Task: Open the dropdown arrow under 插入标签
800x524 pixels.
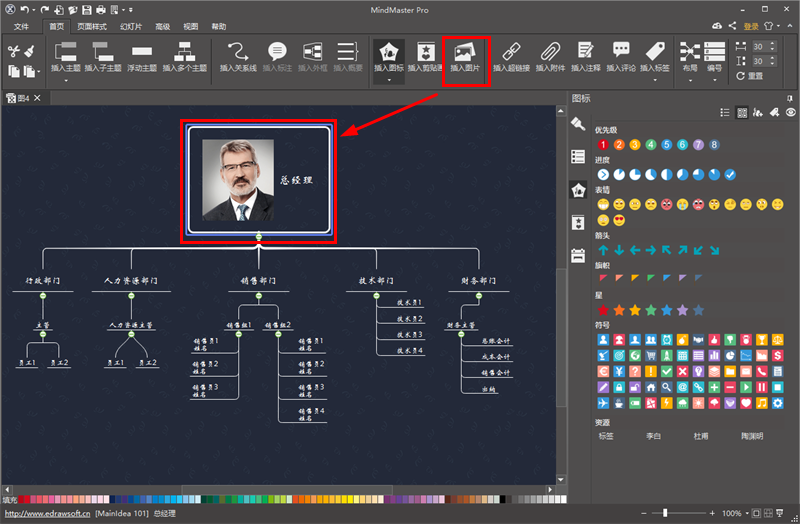Action: [x=655, y=80]
